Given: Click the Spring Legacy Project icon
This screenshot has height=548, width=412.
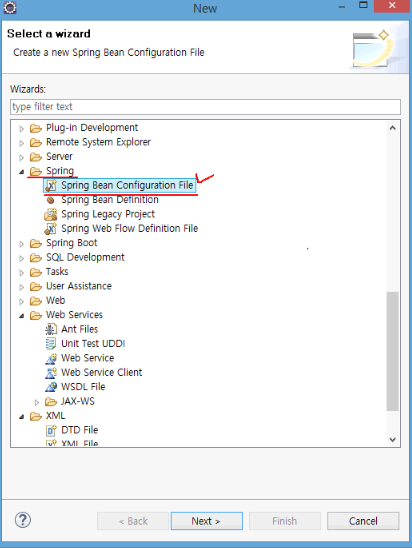Looking at the screenshot, I should click(x=51, y=214).
